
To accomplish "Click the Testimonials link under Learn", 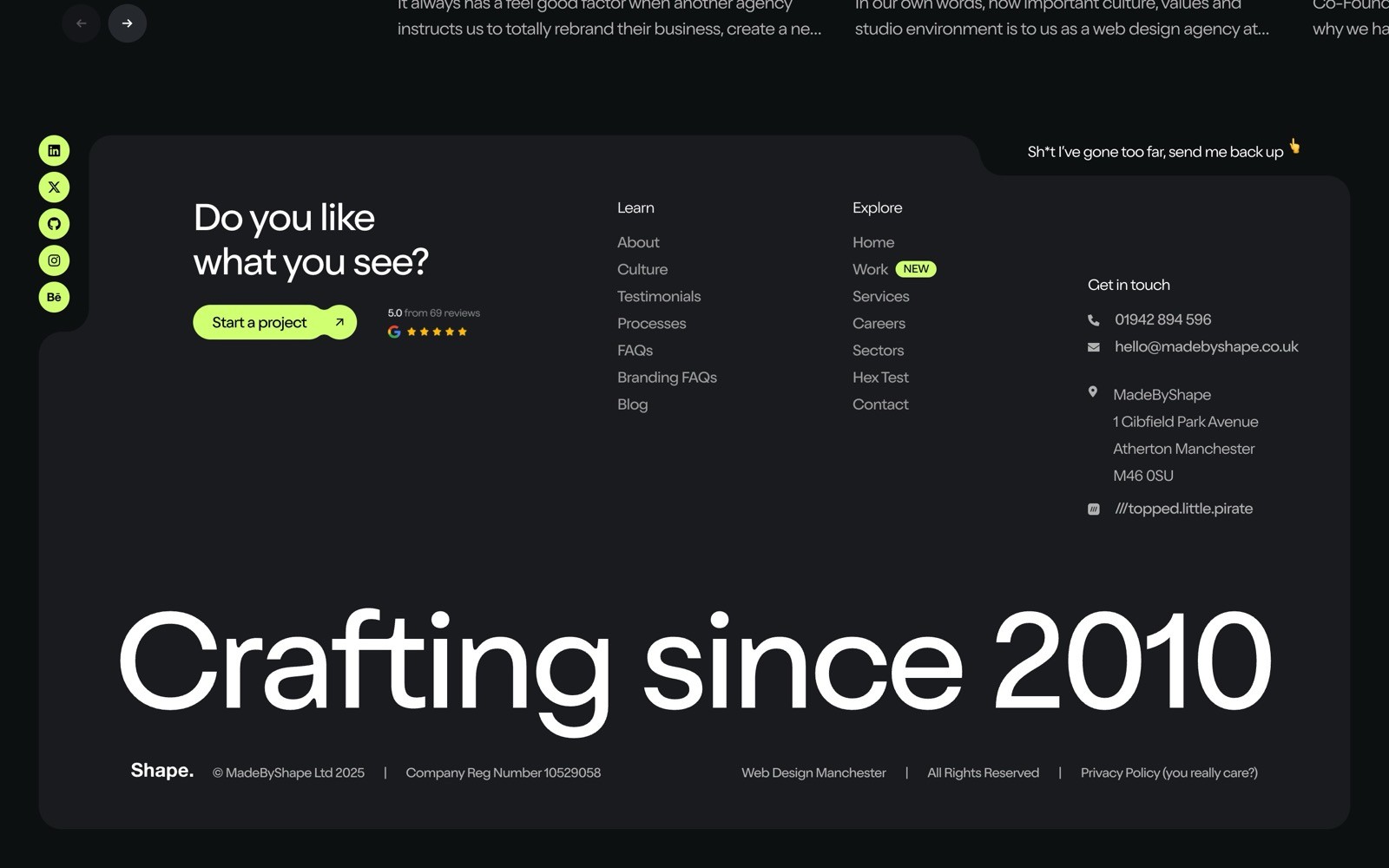I will tap(659, 296).
